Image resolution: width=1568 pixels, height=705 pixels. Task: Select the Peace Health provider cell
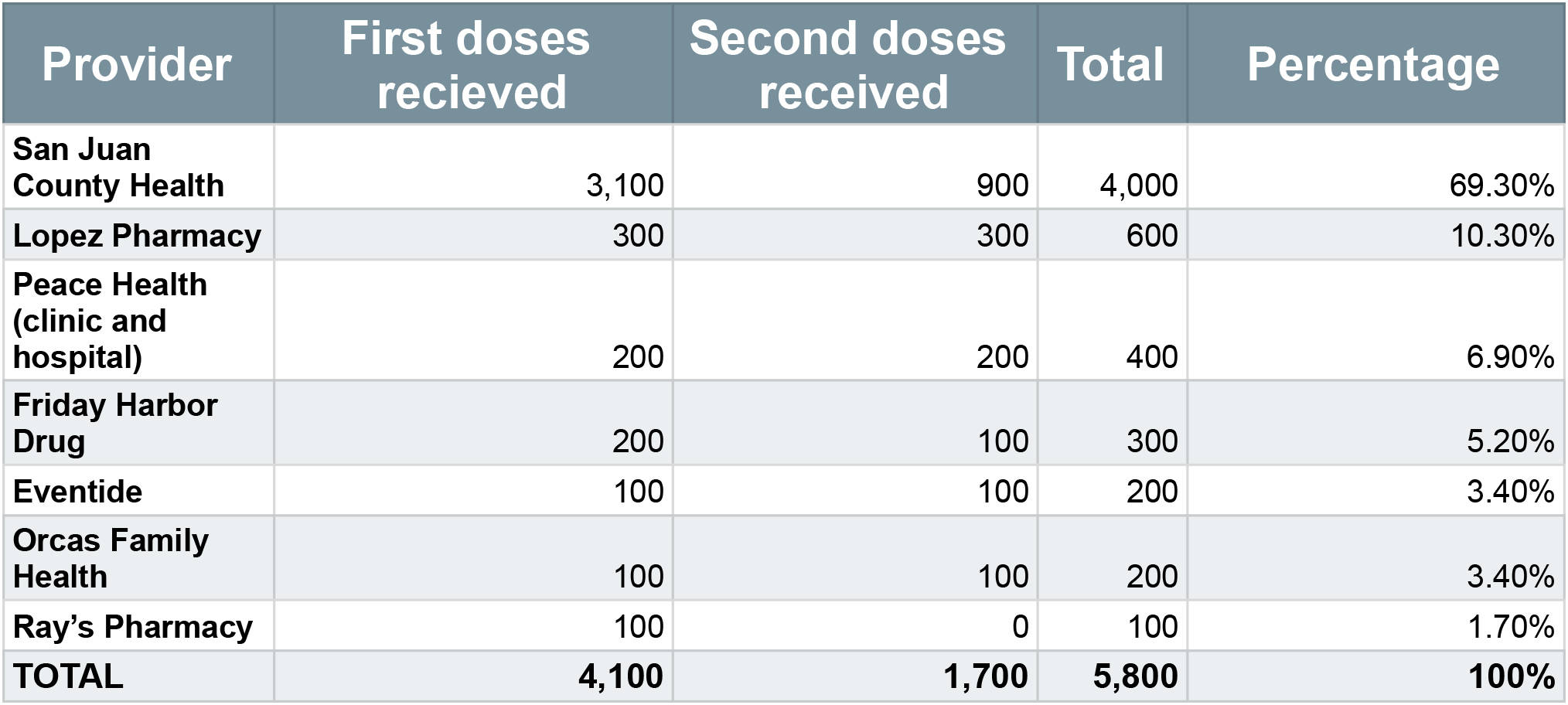point(111,321)
